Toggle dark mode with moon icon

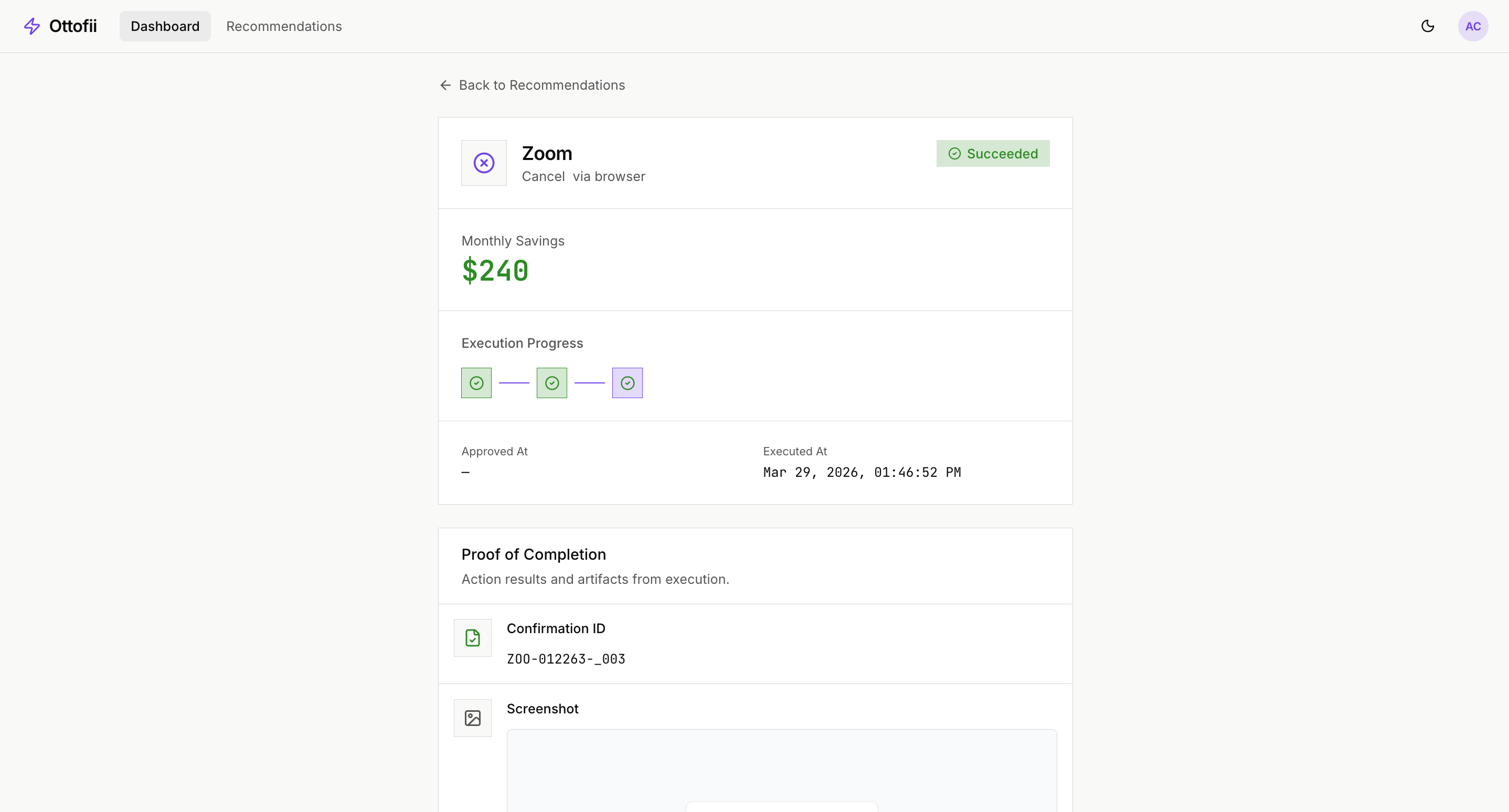pyautogui.click(x=1428, y=26)
